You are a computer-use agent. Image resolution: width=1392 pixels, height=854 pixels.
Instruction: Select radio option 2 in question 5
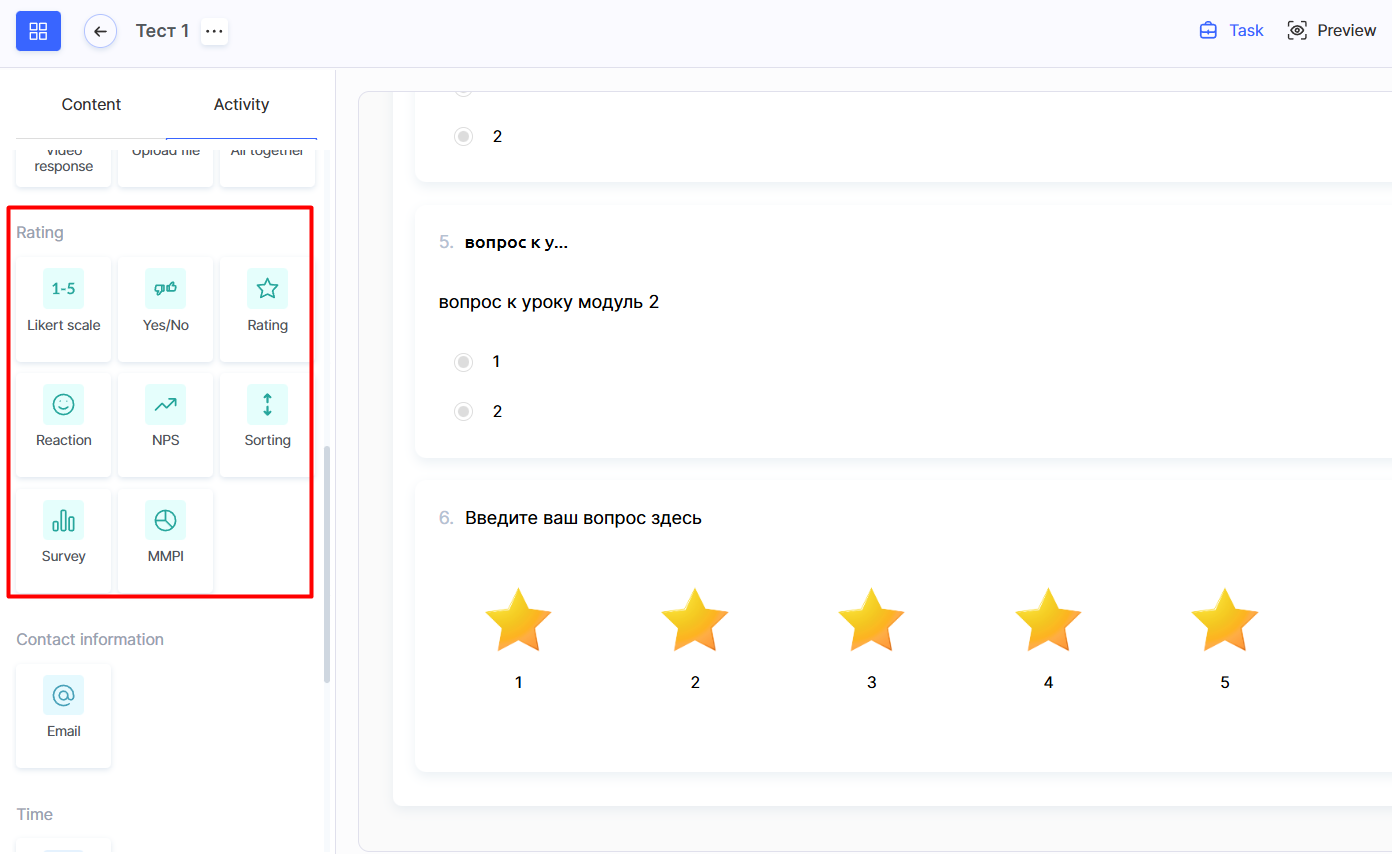[463, 411]
